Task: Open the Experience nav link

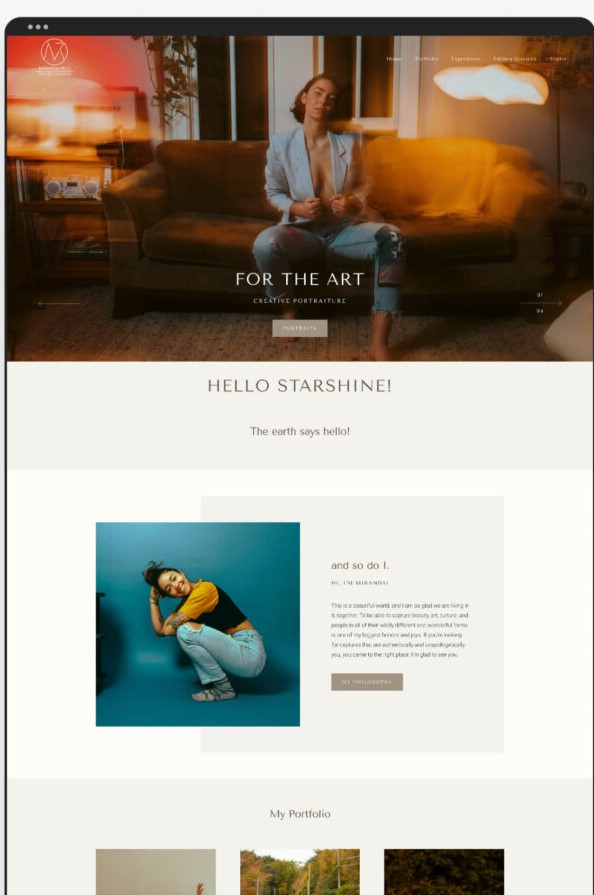Action: (x=466, y=59)
